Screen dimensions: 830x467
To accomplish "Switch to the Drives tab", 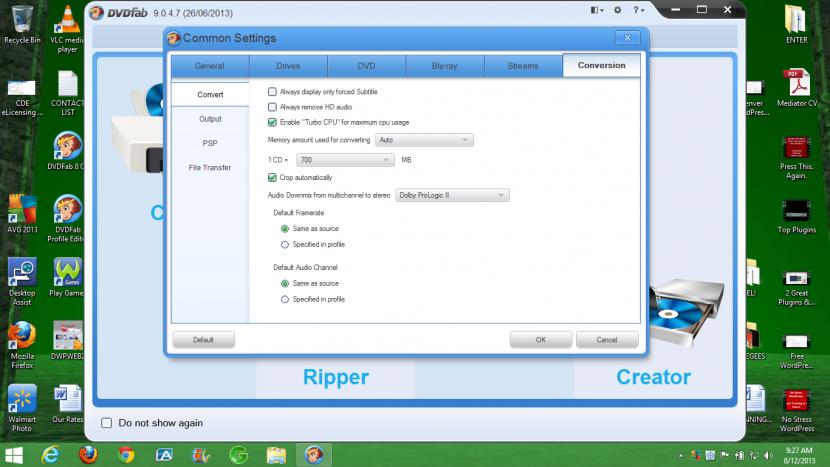I will 288,66.
